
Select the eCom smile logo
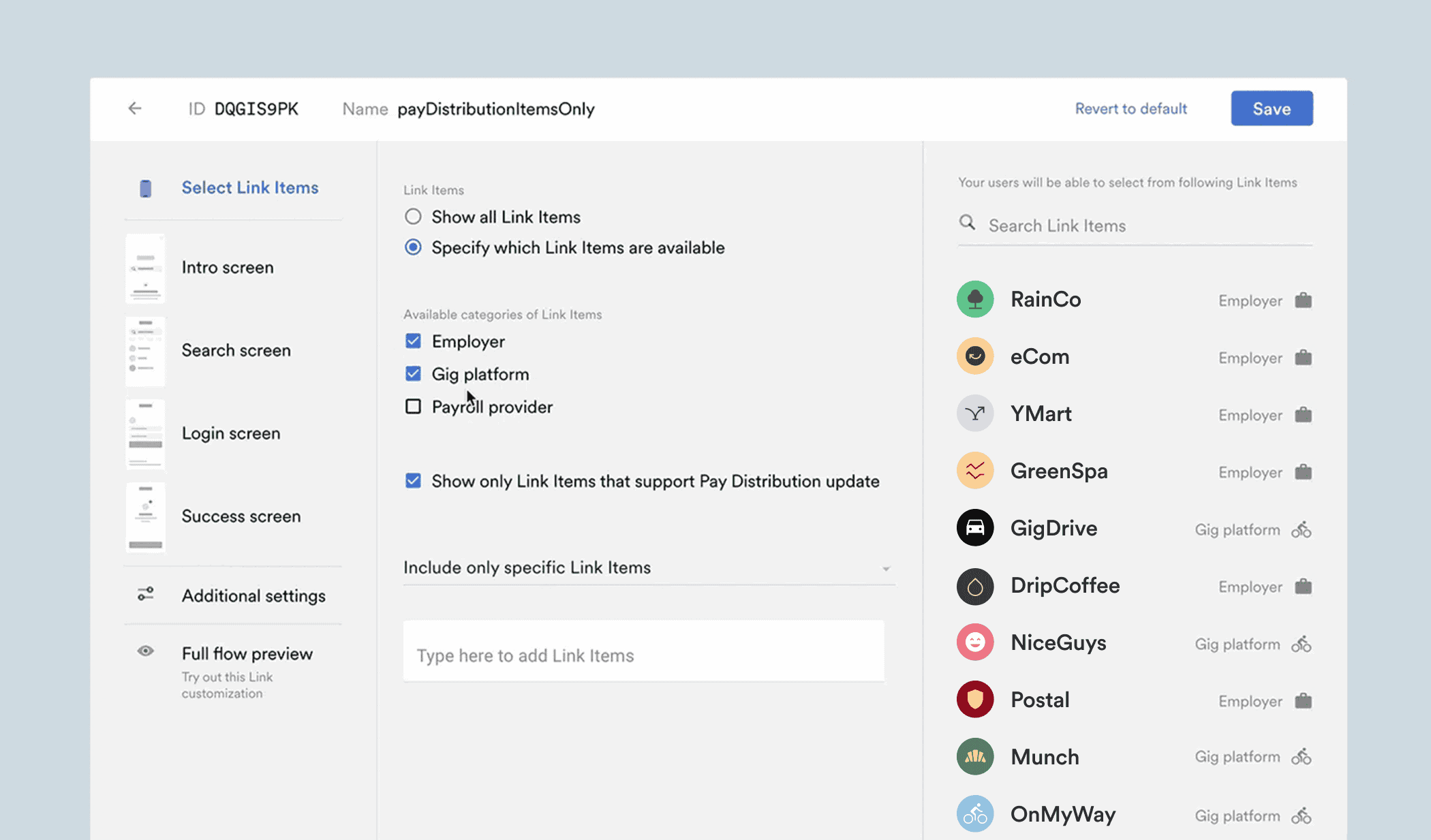975,356
